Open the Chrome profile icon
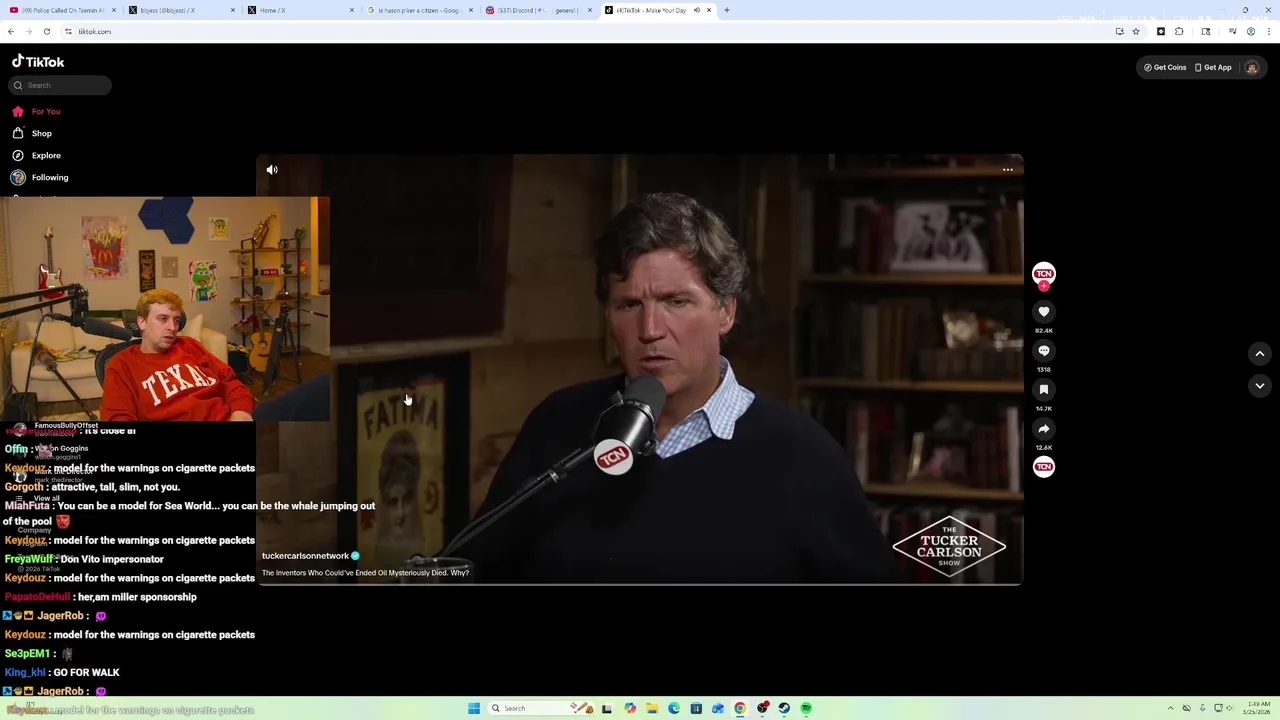The image size is (1280, 720). pos(1250,31)
